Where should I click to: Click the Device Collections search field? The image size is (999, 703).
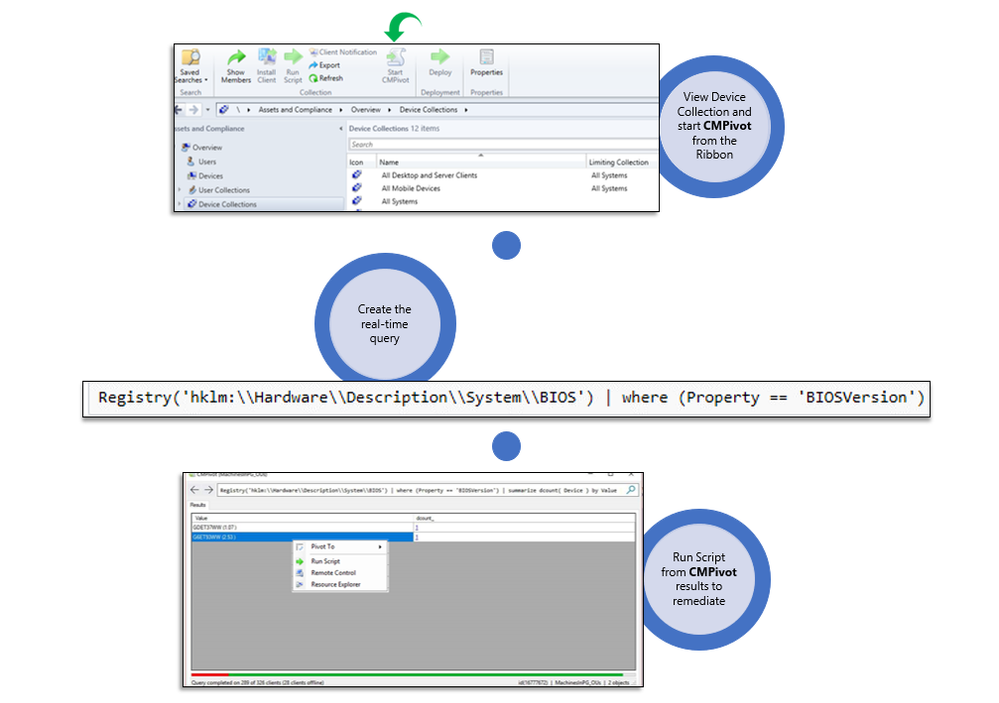(503, 145)
